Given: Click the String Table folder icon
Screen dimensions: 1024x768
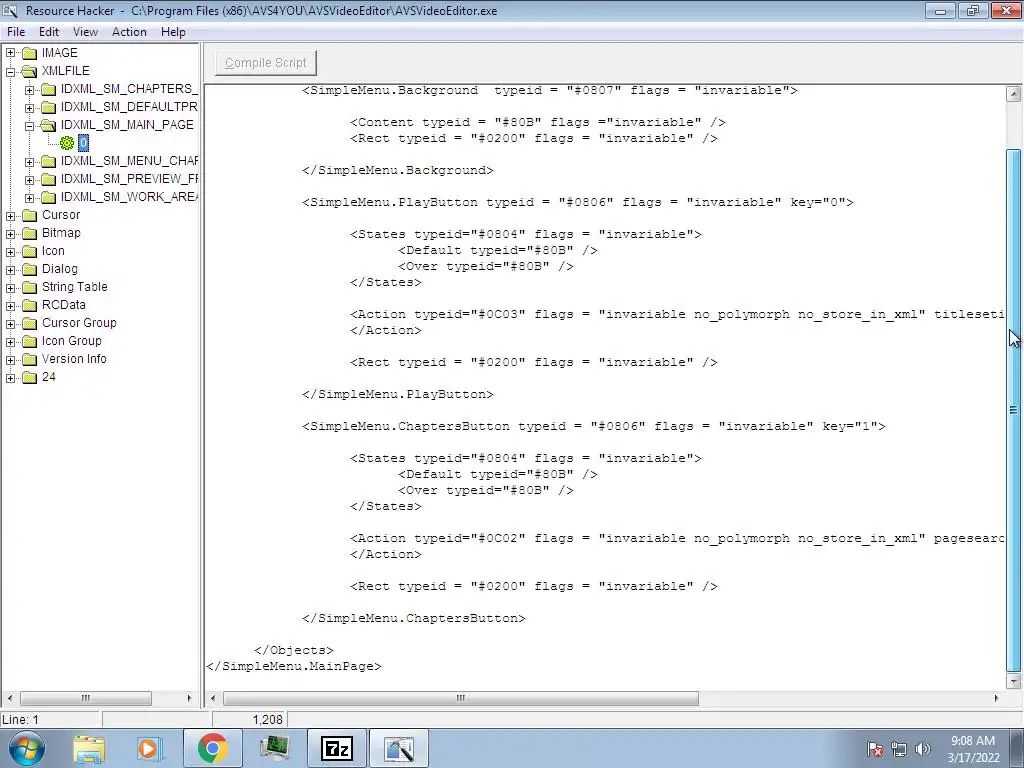Looking at the screenshot, I should click(29, 287).
